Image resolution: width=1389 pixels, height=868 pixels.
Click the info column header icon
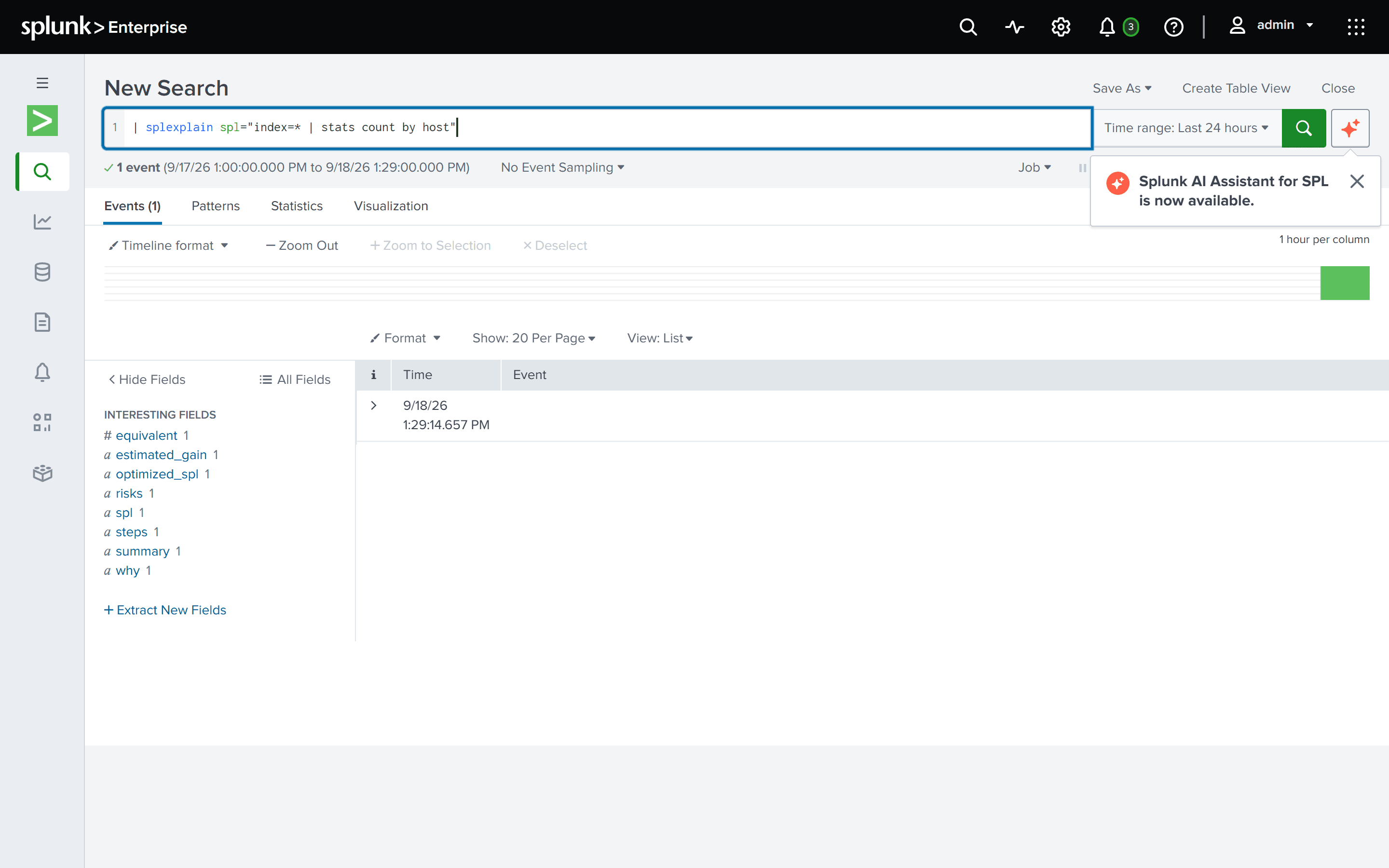[374, 375]
